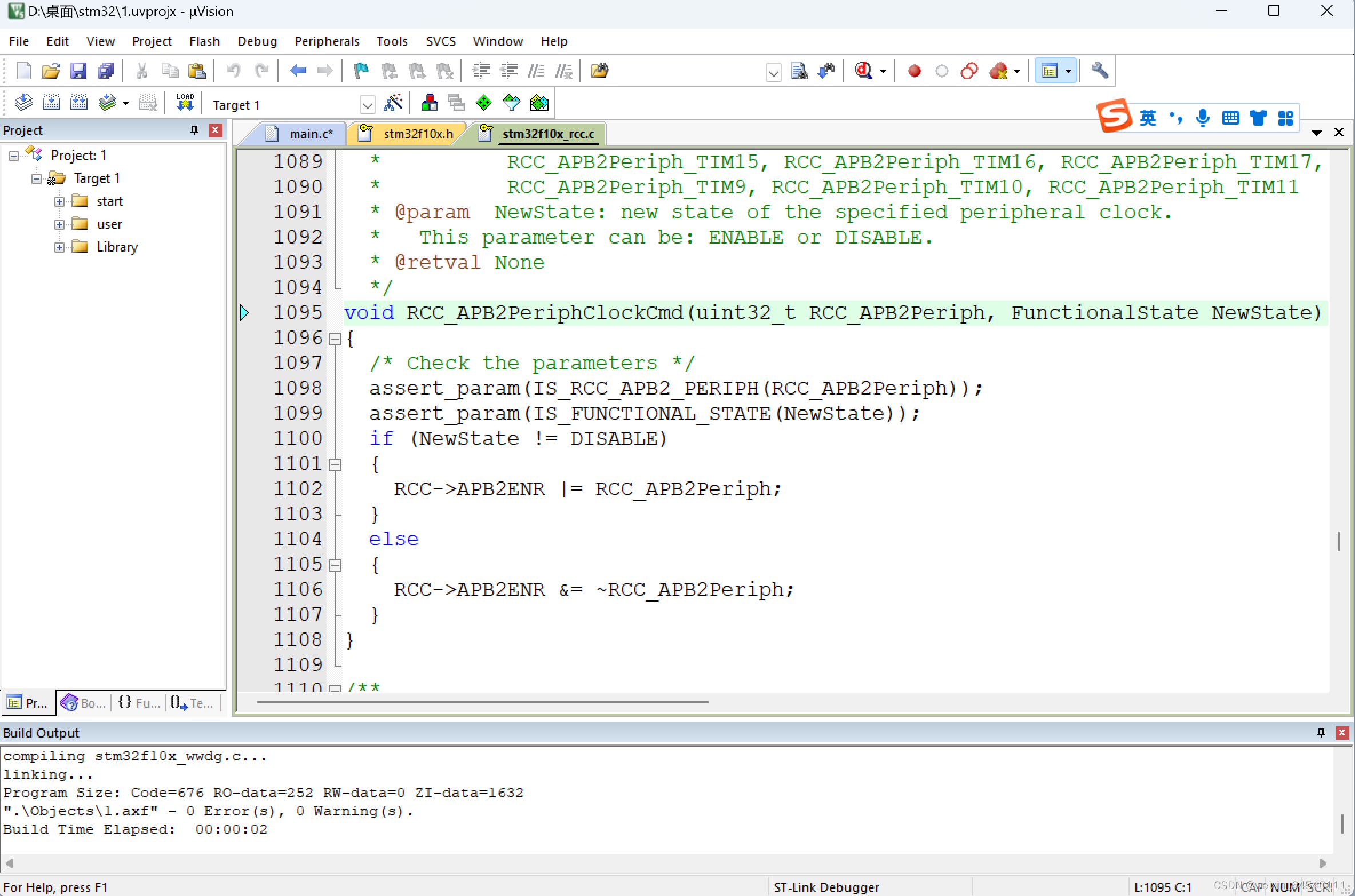Open the Target 1 selection dropdown

click(x=368, y=105)
